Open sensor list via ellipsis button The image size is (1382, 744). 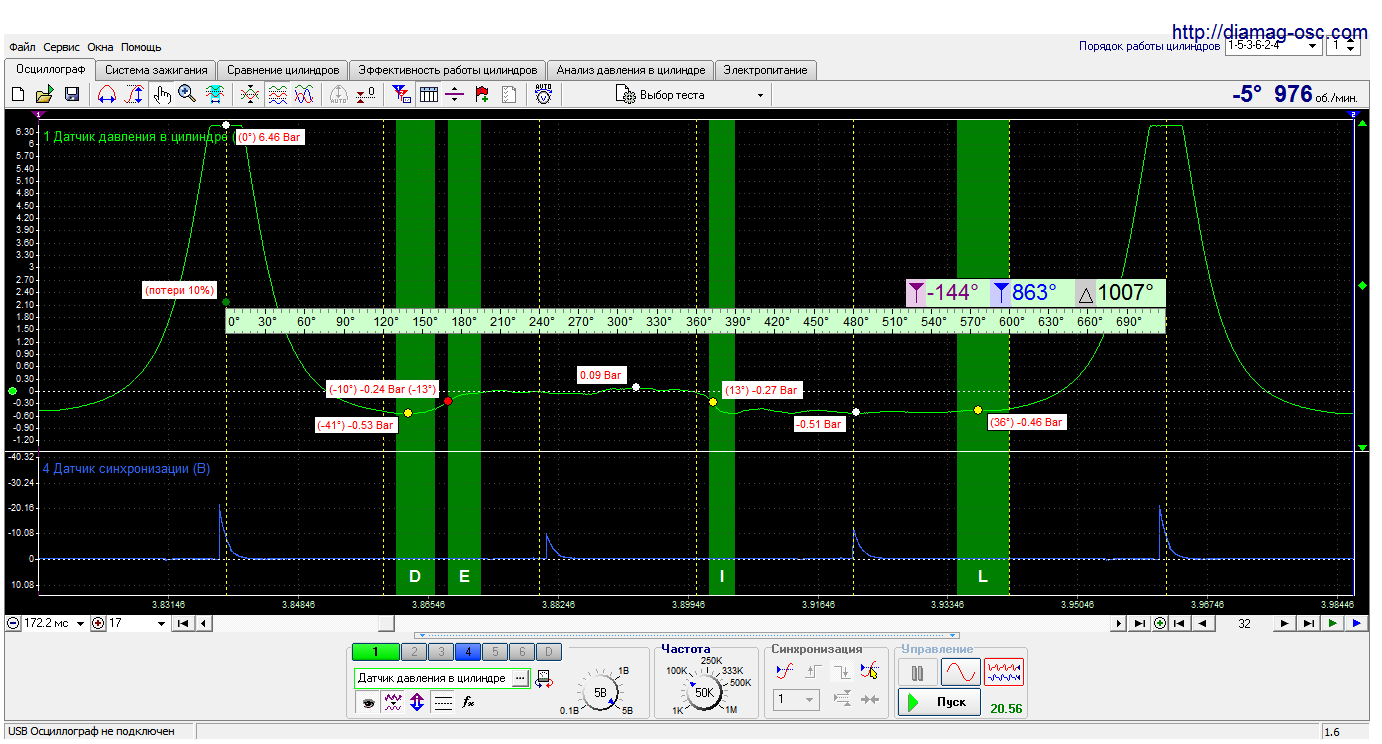coord(519,678)
